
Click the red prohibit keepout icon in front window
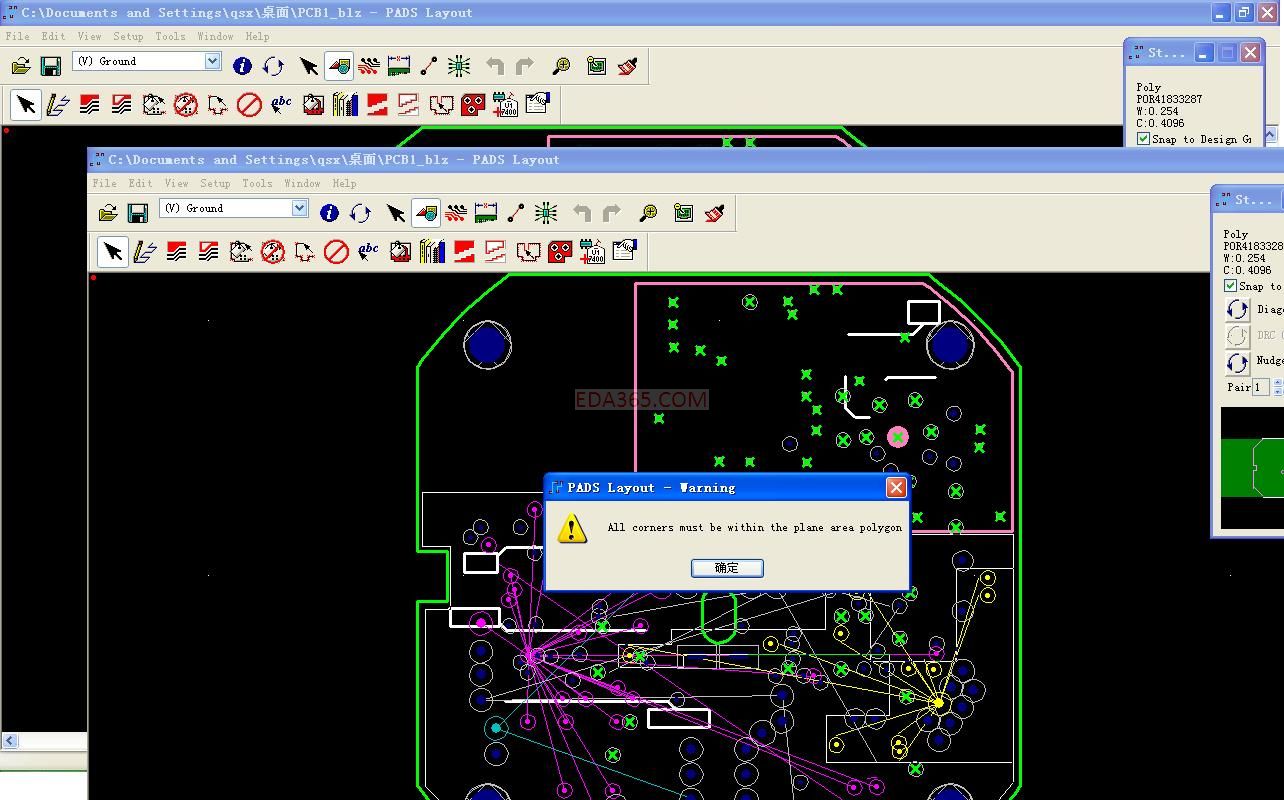click(x=336, y=251)
